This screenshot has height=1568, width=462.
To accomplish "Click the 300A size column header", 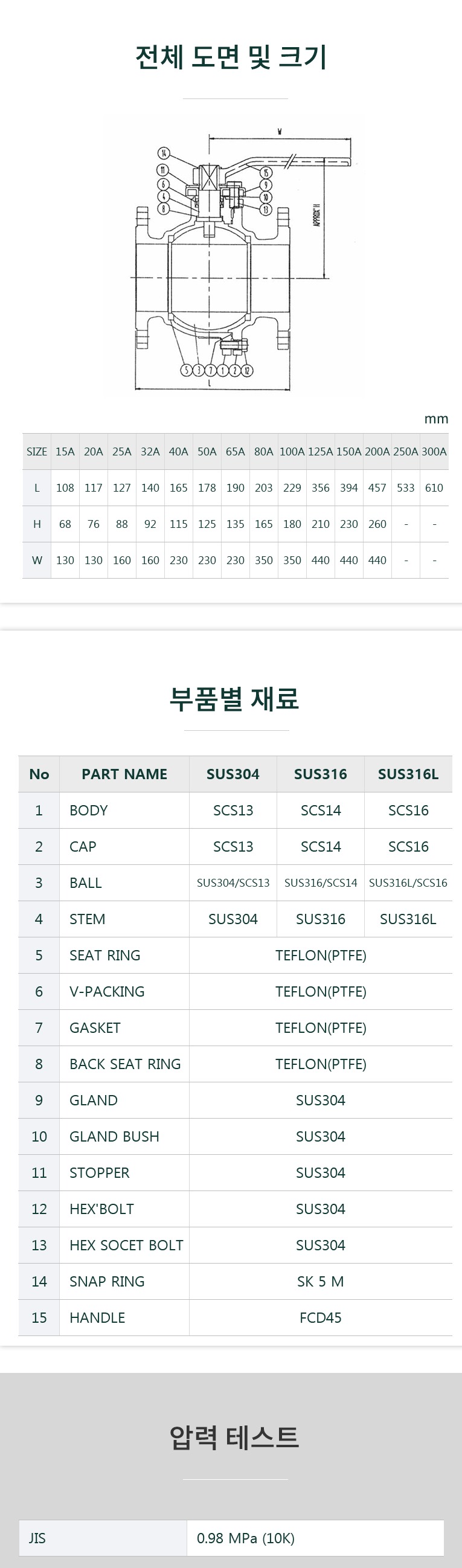I will tap(434, 452).
